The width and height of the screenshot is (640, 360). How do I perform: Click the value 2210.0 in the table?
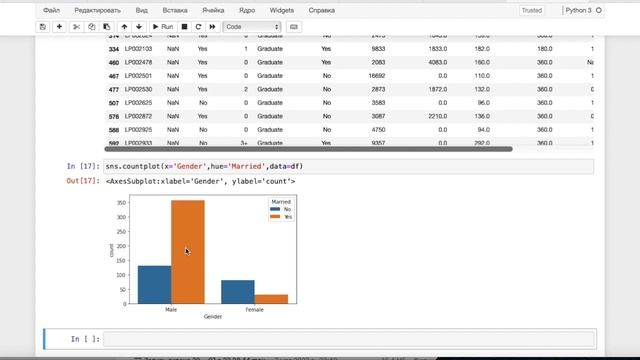coord(438,116)
